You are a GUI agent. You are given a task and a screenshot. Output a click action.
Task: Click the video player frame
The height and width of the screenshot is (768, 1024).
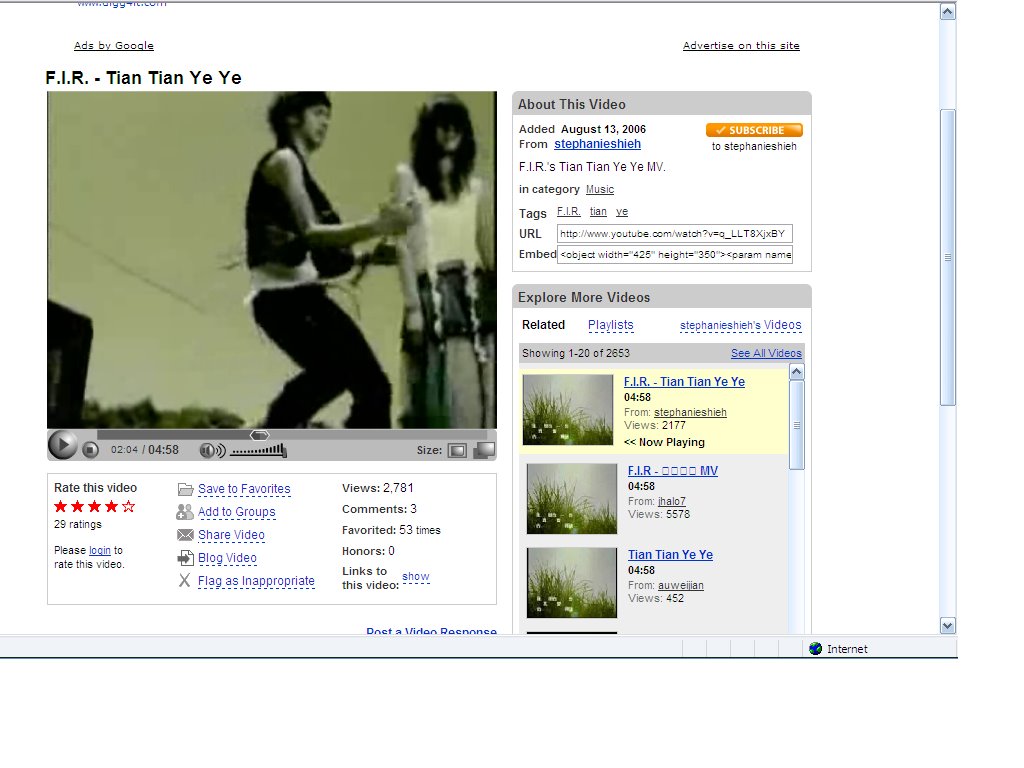[x=272, y=260]
